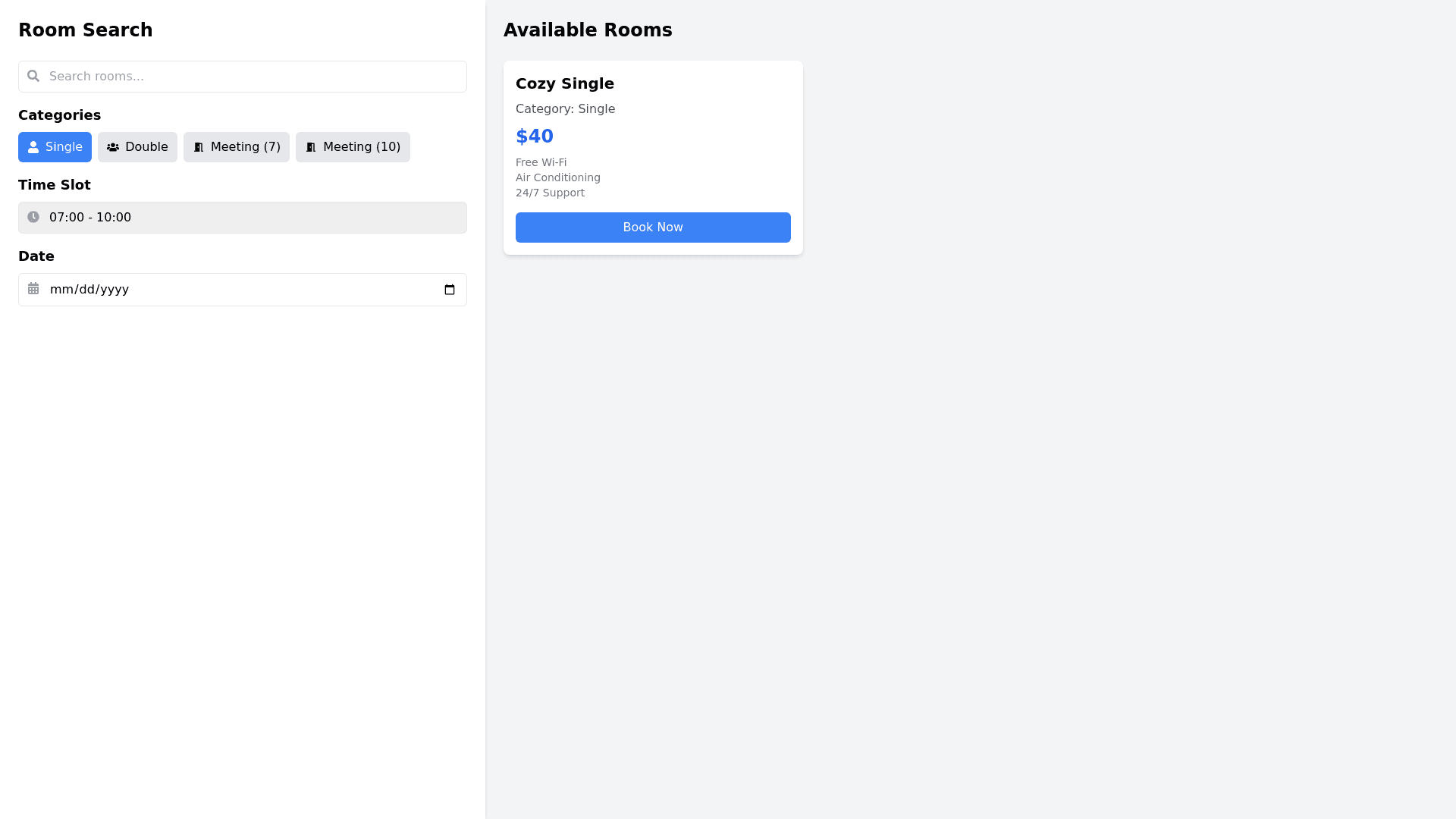The height and width of the screenshot is (819, 1456).
Task: Click the Available Rooms heading
Action: (588, 30)
